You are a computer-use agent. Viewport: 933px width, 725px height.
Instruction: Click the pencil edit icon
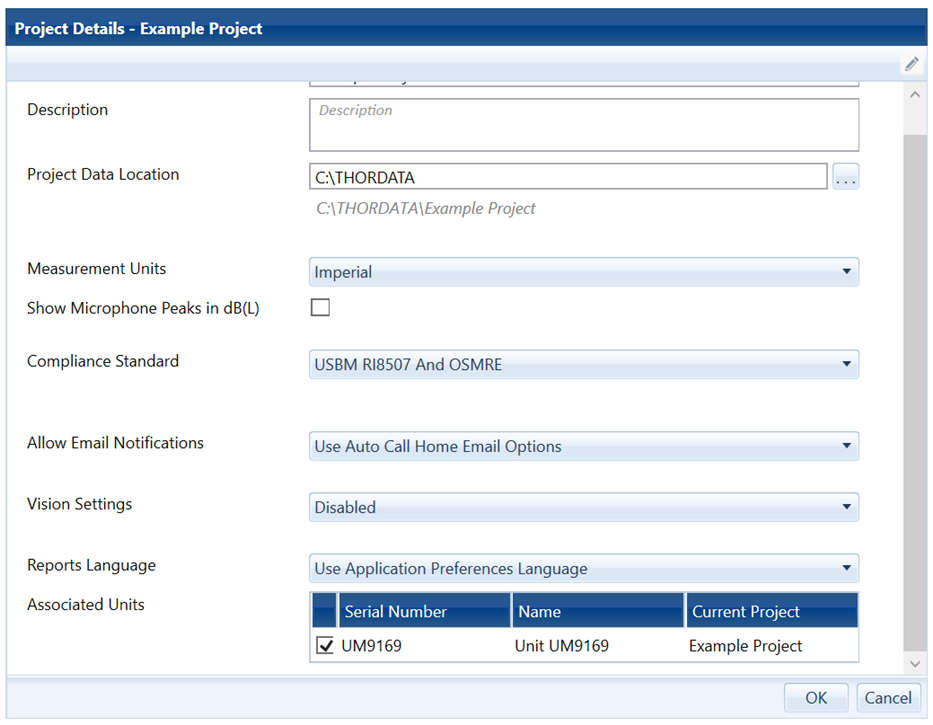coord(911,64)
